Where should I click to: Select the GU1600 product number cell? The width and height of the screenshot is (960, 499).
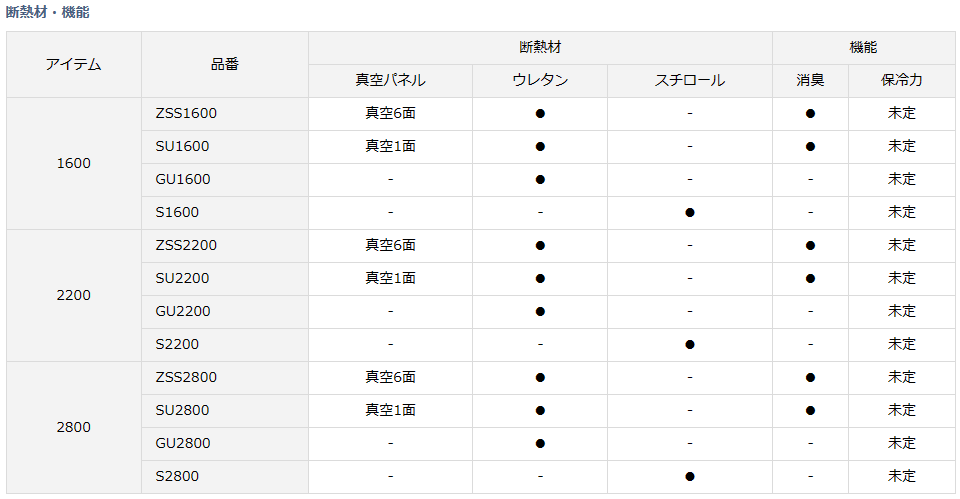183,179
